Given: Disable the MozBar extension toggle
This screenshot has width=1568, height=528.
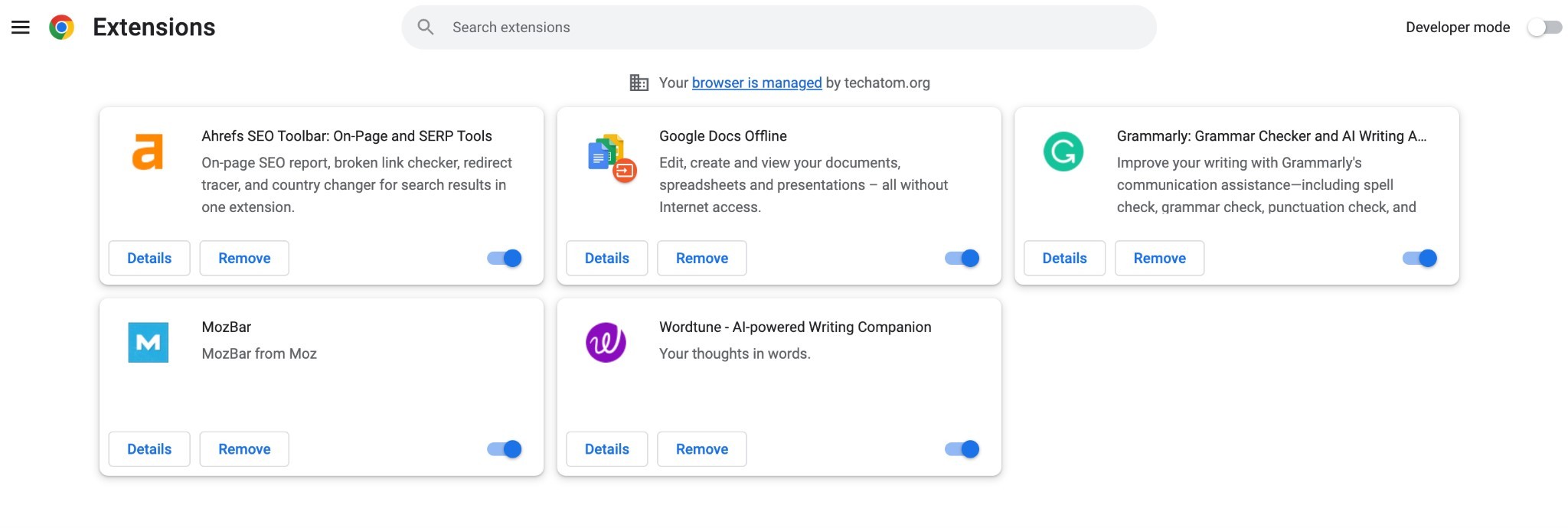Looking at the screenshot, I should click(505, 449).
